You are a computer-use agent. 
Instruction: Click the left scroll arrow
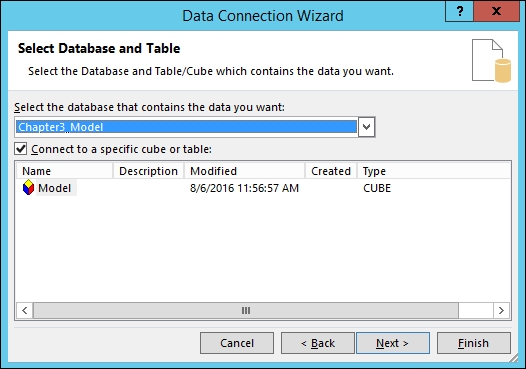(24, 310)
